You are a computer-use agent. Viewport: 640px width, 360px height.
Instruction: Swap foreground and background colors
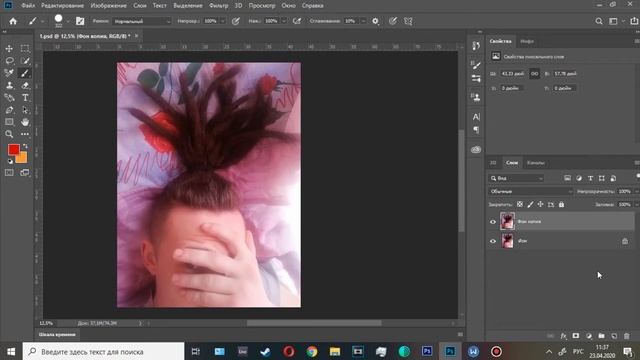pyautogui.click(x=25, y=146)
